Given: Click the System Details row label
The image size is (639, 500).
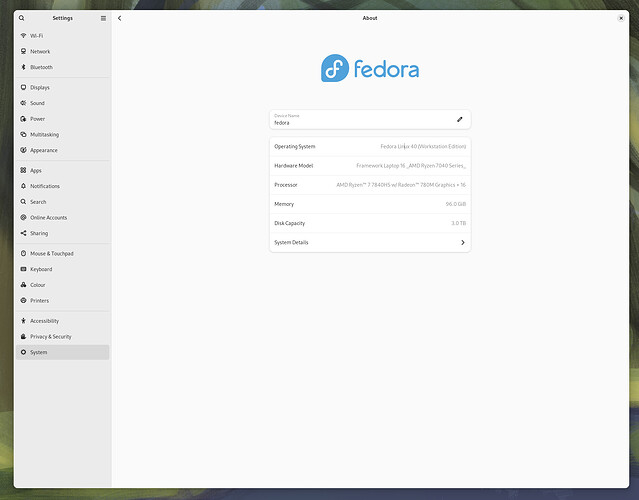Looking at the screenshot, I should click(291, 242).
